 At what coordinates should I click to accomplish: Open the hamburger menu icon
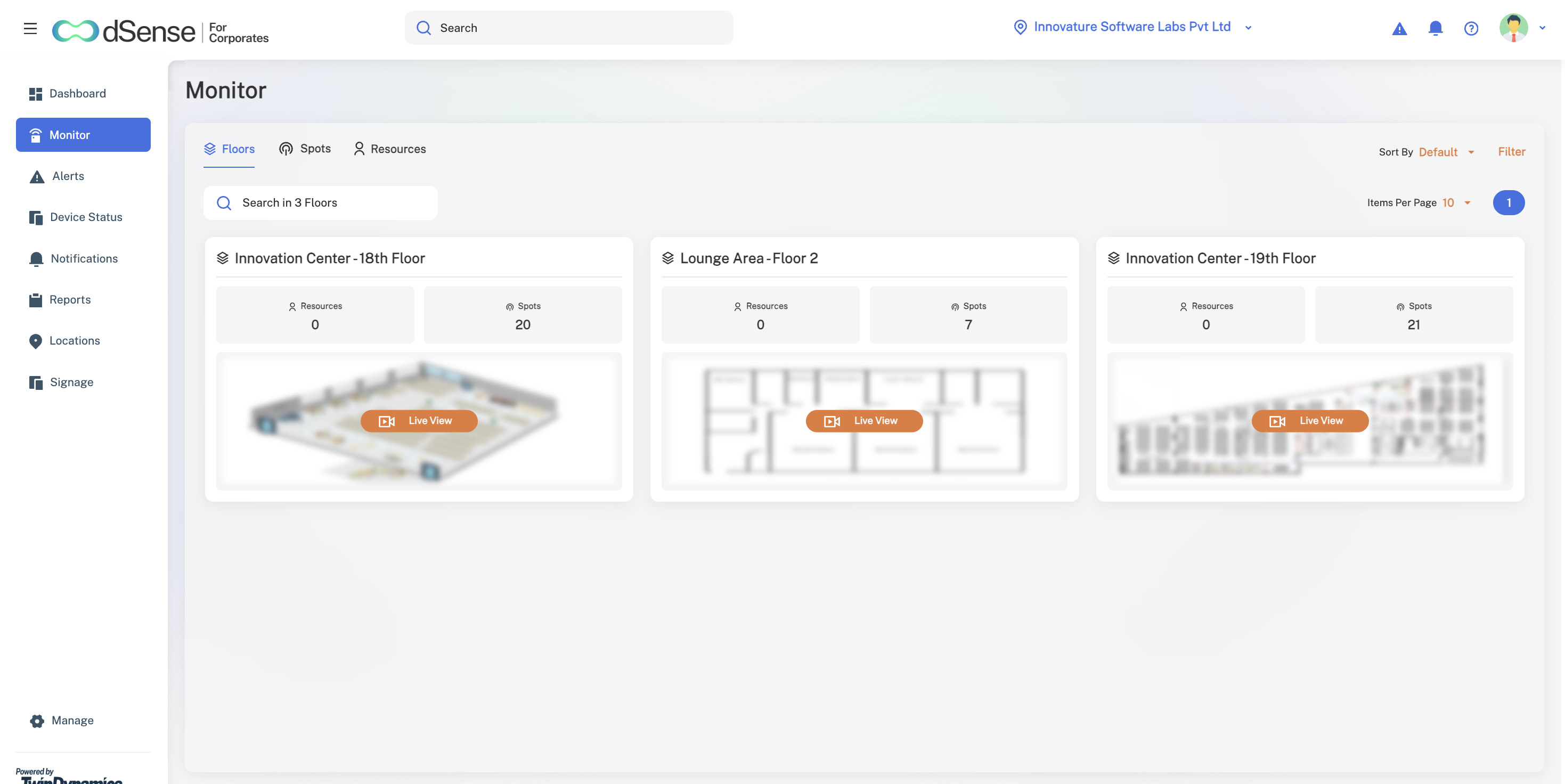pos(30,28)
